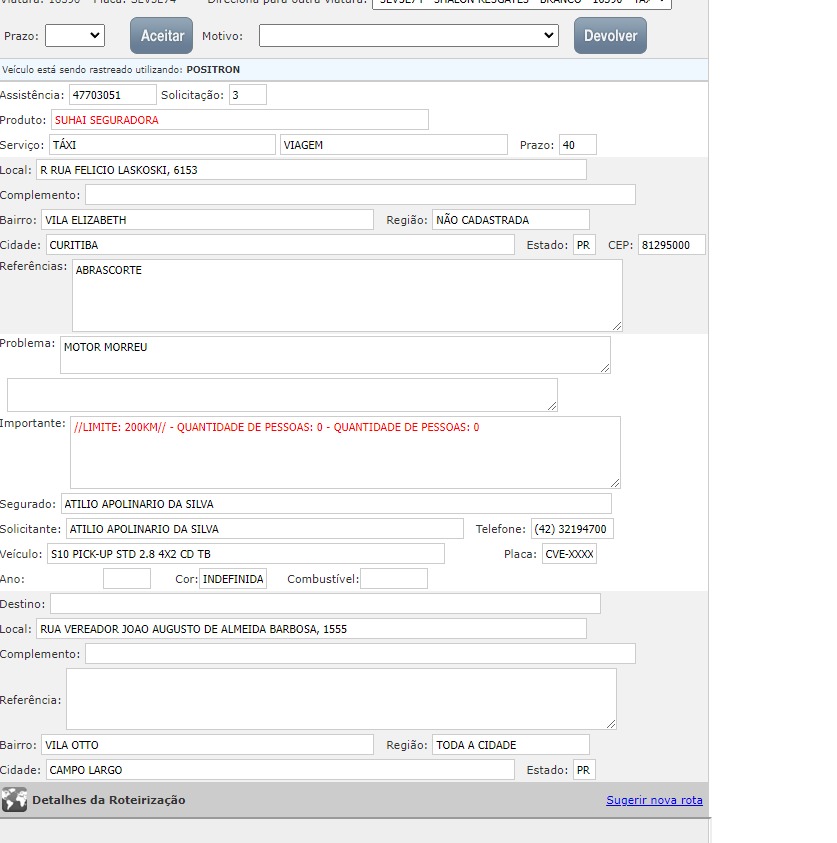The width and height of the screenshot is (837, 843).
Task: Click the Aceitar button
Action: pyautogui.click(x=161, y=35)
